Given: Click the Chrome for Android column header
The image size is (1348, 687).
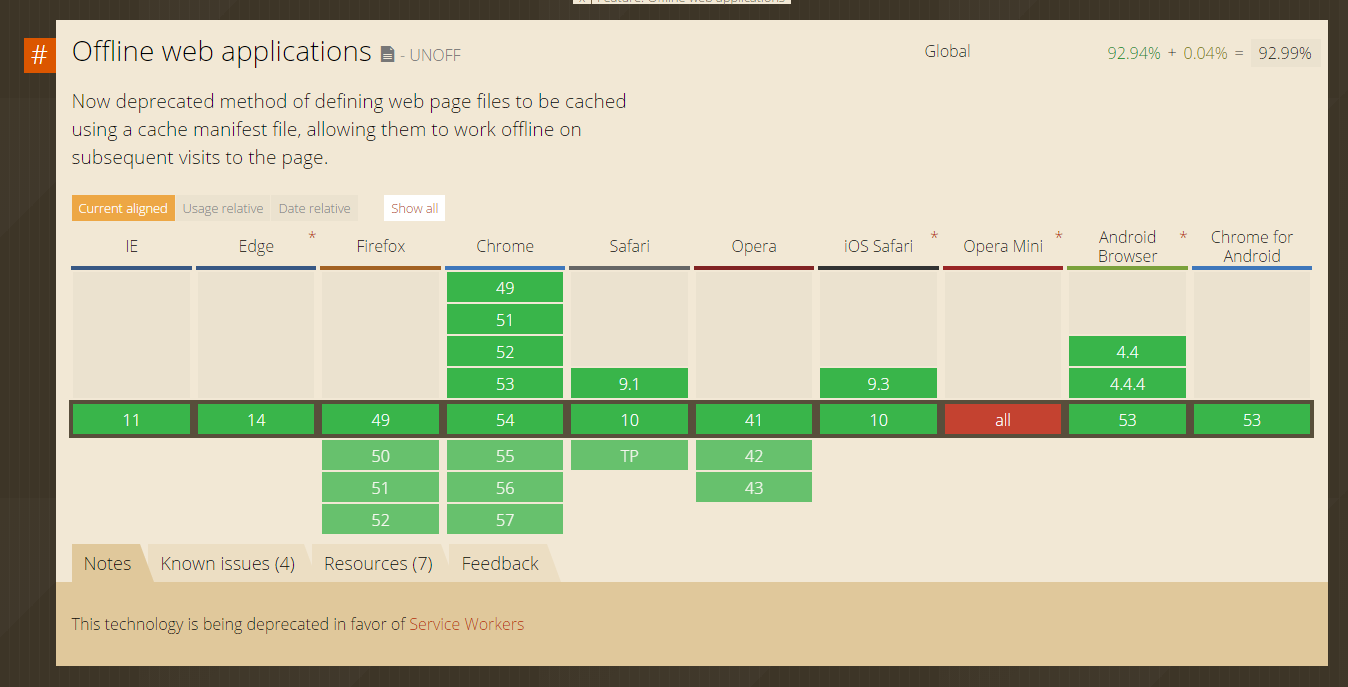Looking at the screenshot, I should point(1252,246).
